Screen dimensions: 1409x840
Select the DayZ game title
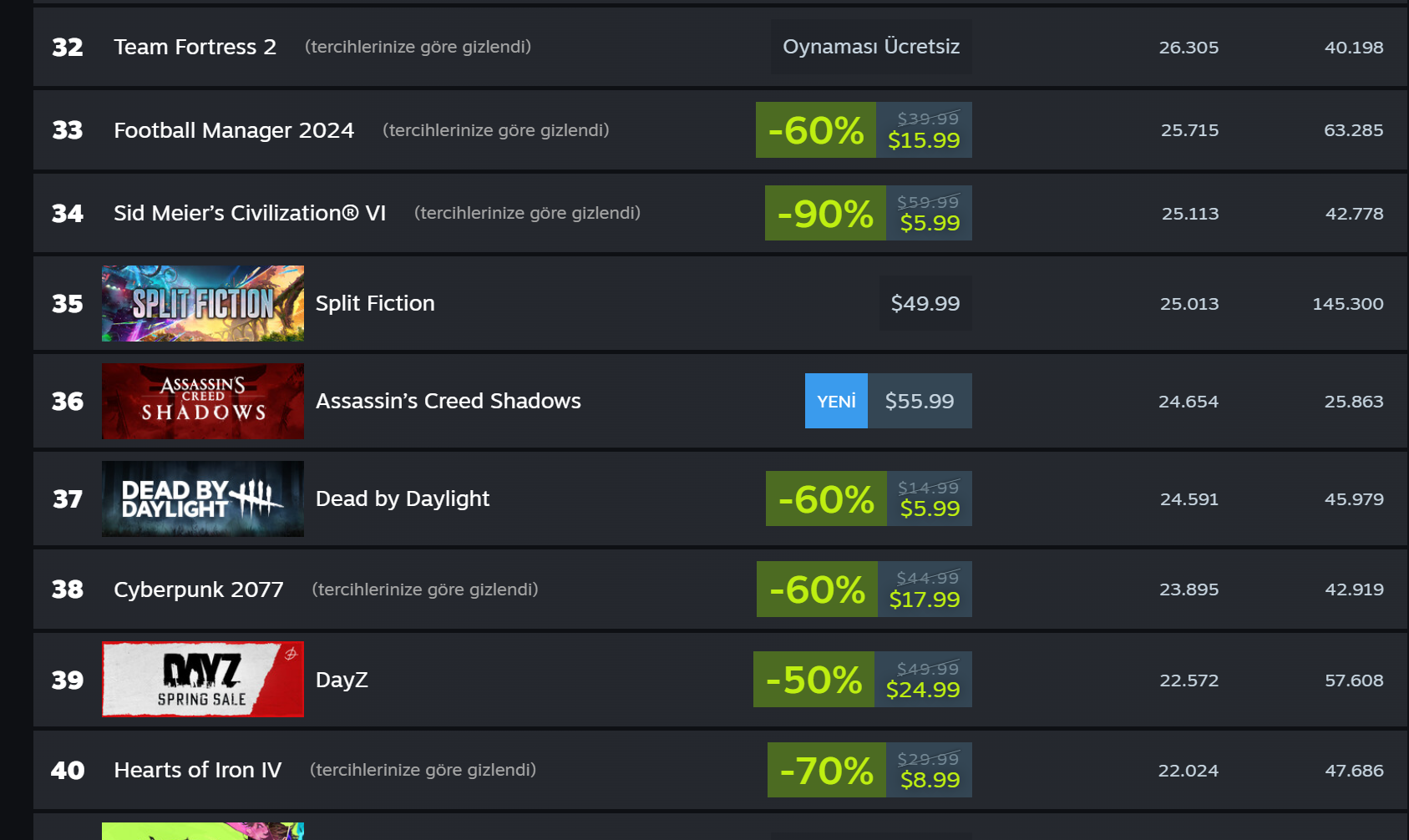(x=342, y=680)
